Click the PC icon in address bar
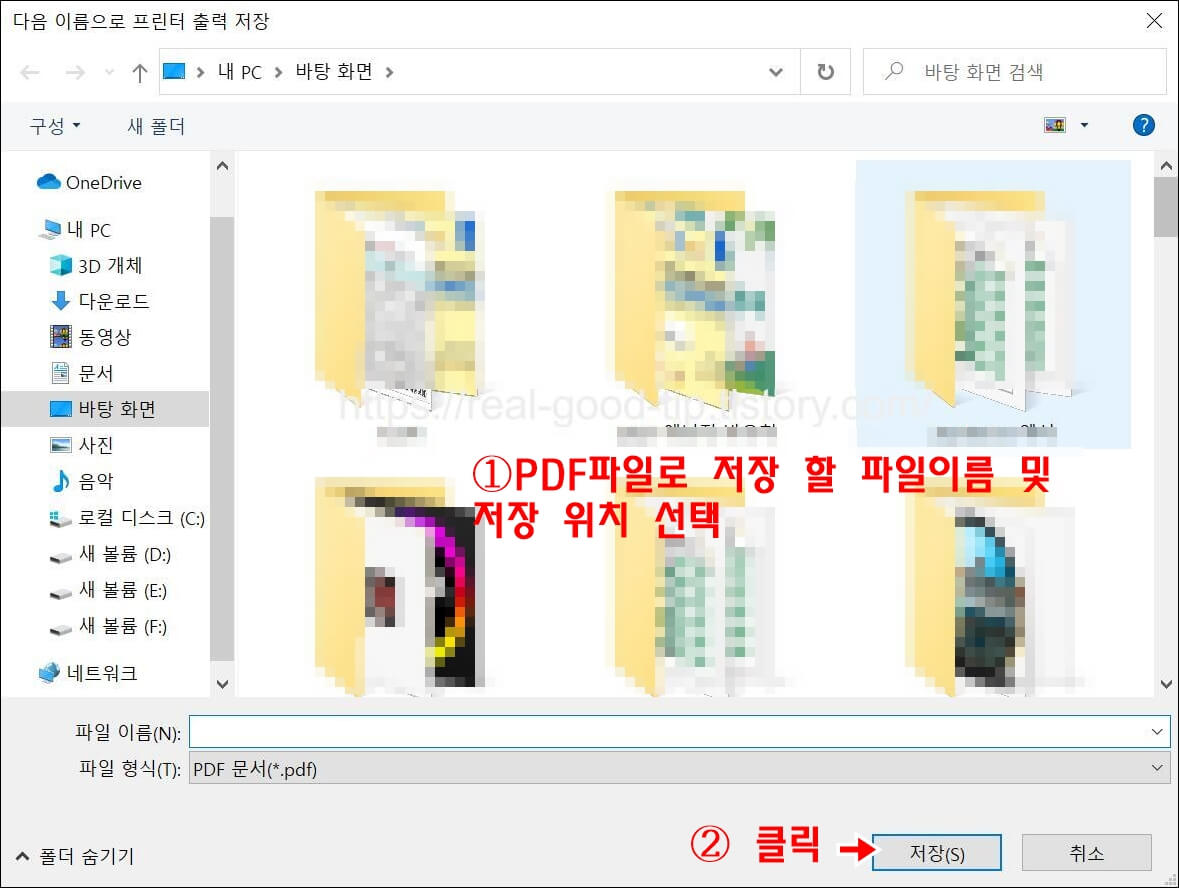Viewport: 1179px width, 888px height. [174, 71]
